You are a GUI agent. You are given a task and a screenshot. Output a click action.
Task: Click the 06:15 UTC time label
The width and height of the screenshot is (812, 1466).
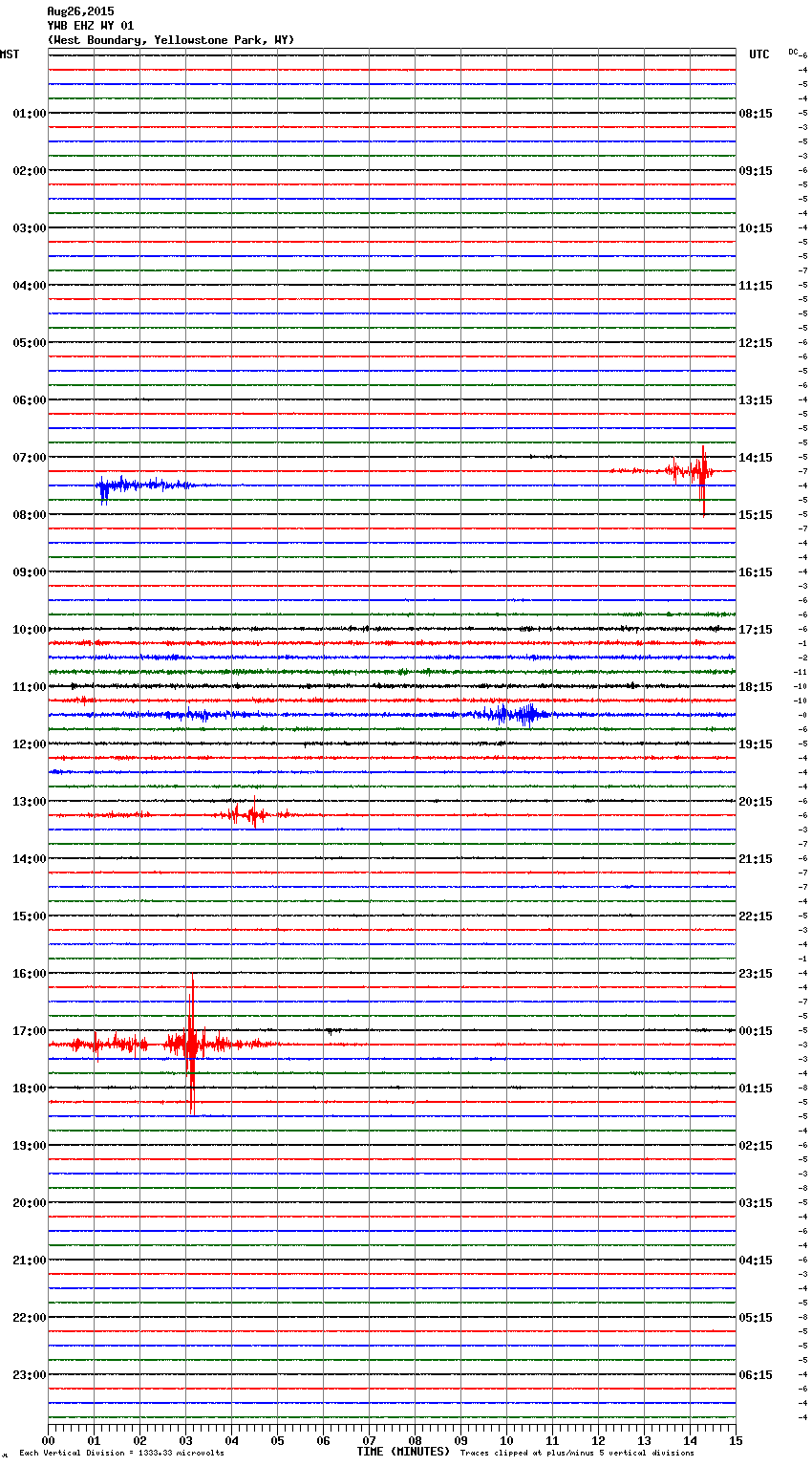756,1375
